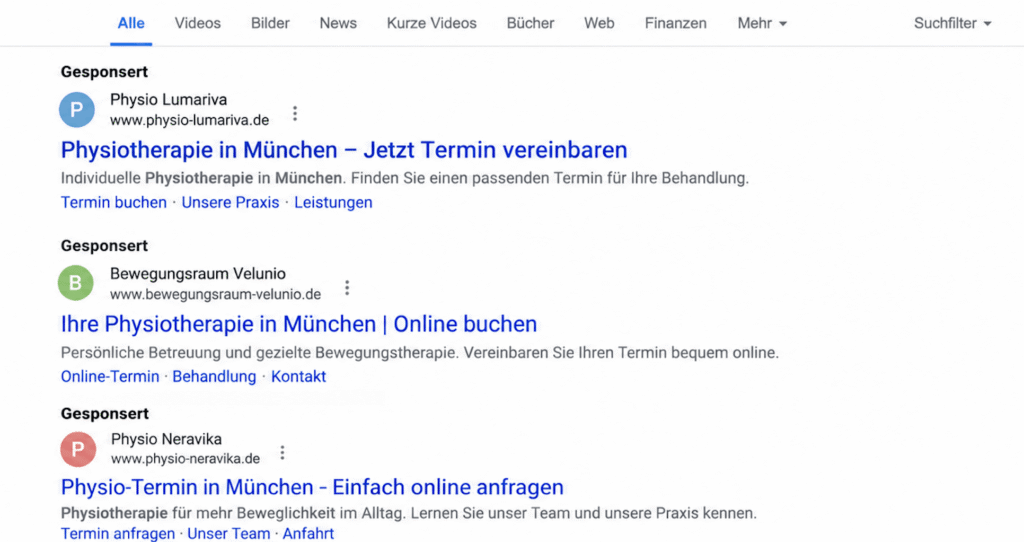1024x542 pixels.
Task: Expand the Mehr dropdown
Action: coord(762,24)
